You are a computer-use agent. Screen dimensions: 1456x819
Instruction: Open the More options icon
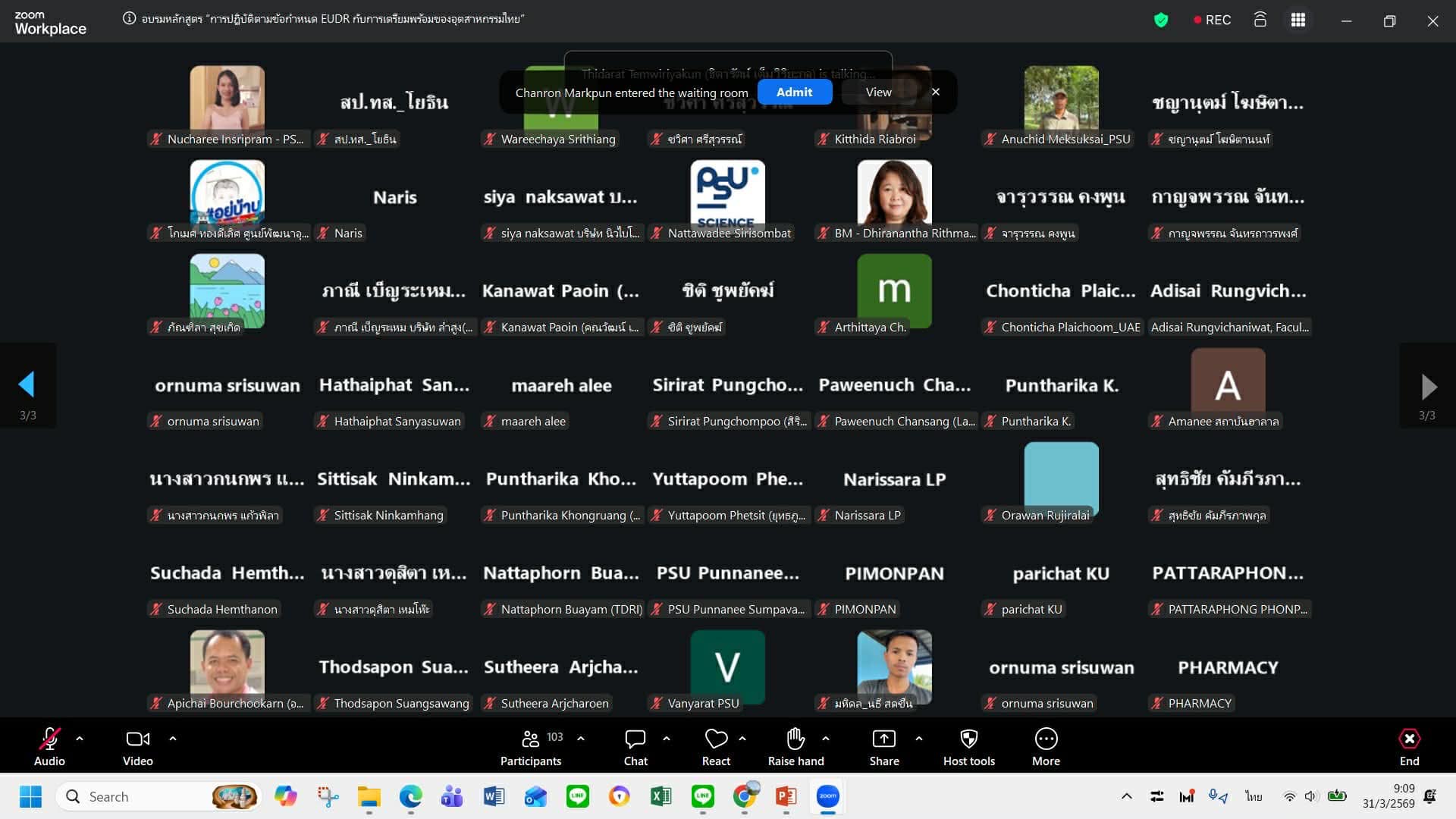click(1046, 739)
